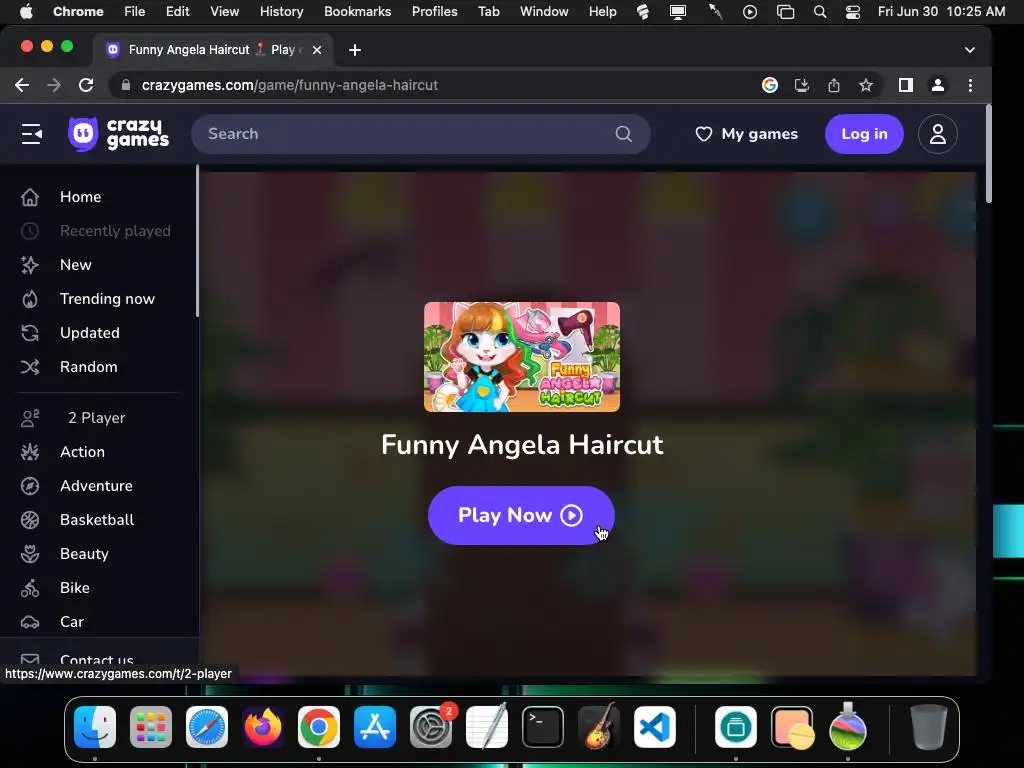Image resolution: width=1024 pixels, height=768 pixels.
Task: Click the Bike cyclist icon
Action: click(30, 588)
